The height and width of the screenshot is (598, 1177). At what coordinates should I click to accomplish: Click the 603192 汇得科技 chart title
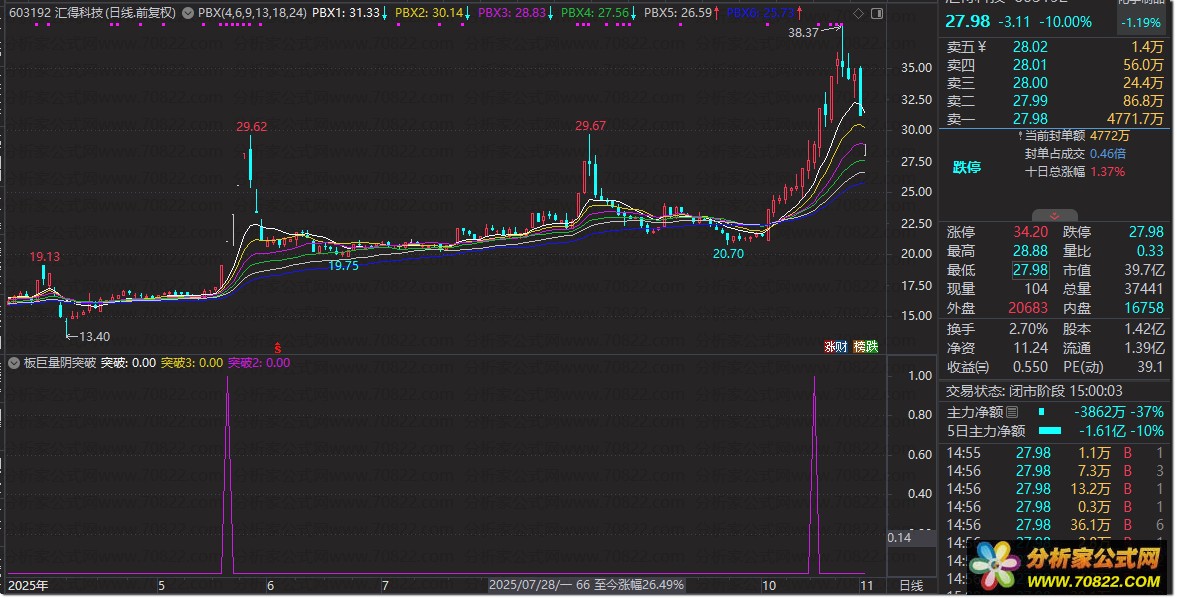point(92,13)
